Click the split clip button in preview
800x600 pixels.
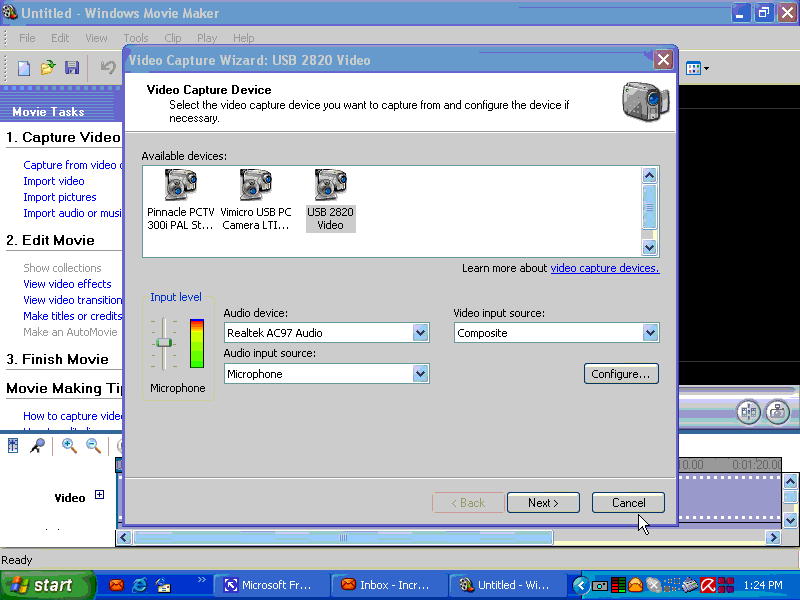click(749, 411)
